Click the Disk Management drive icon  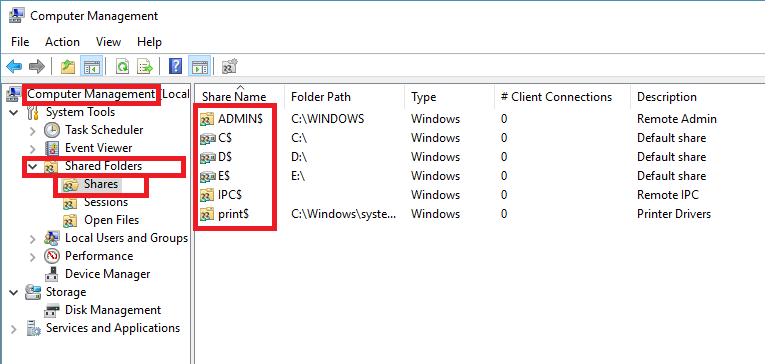coord(52,310)
